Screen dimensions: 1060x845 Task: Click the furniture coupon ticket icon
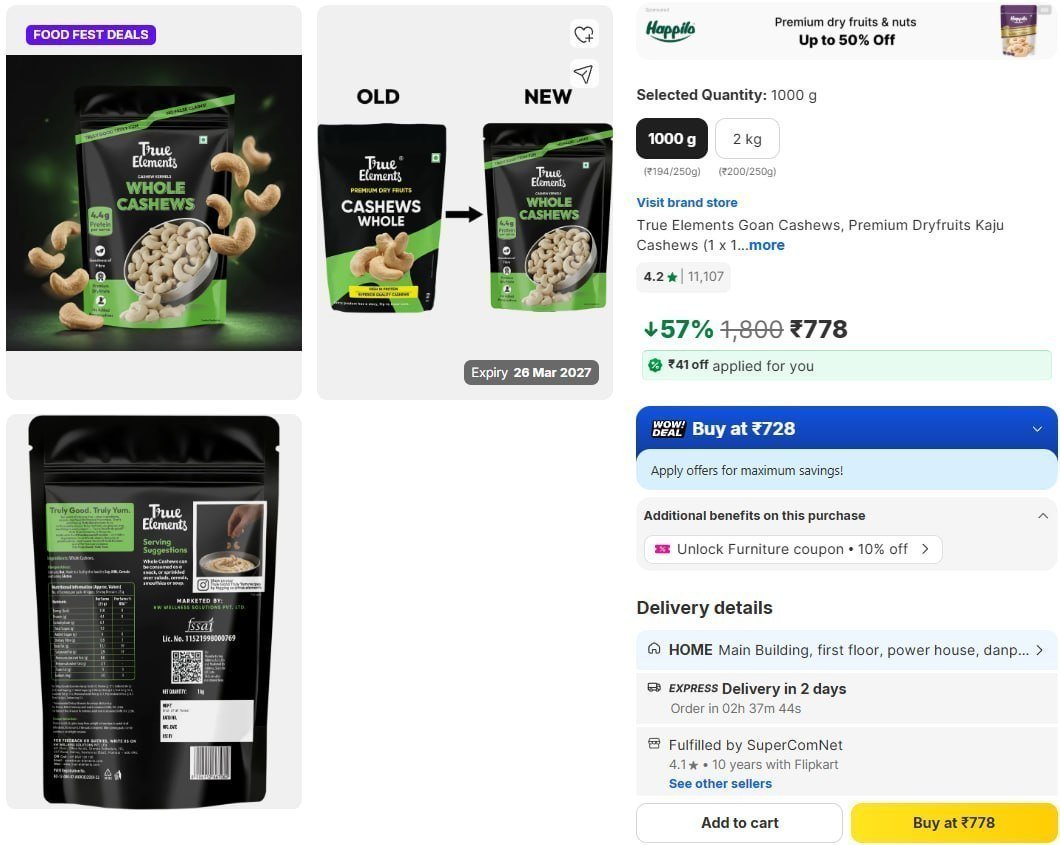[662, 549]
